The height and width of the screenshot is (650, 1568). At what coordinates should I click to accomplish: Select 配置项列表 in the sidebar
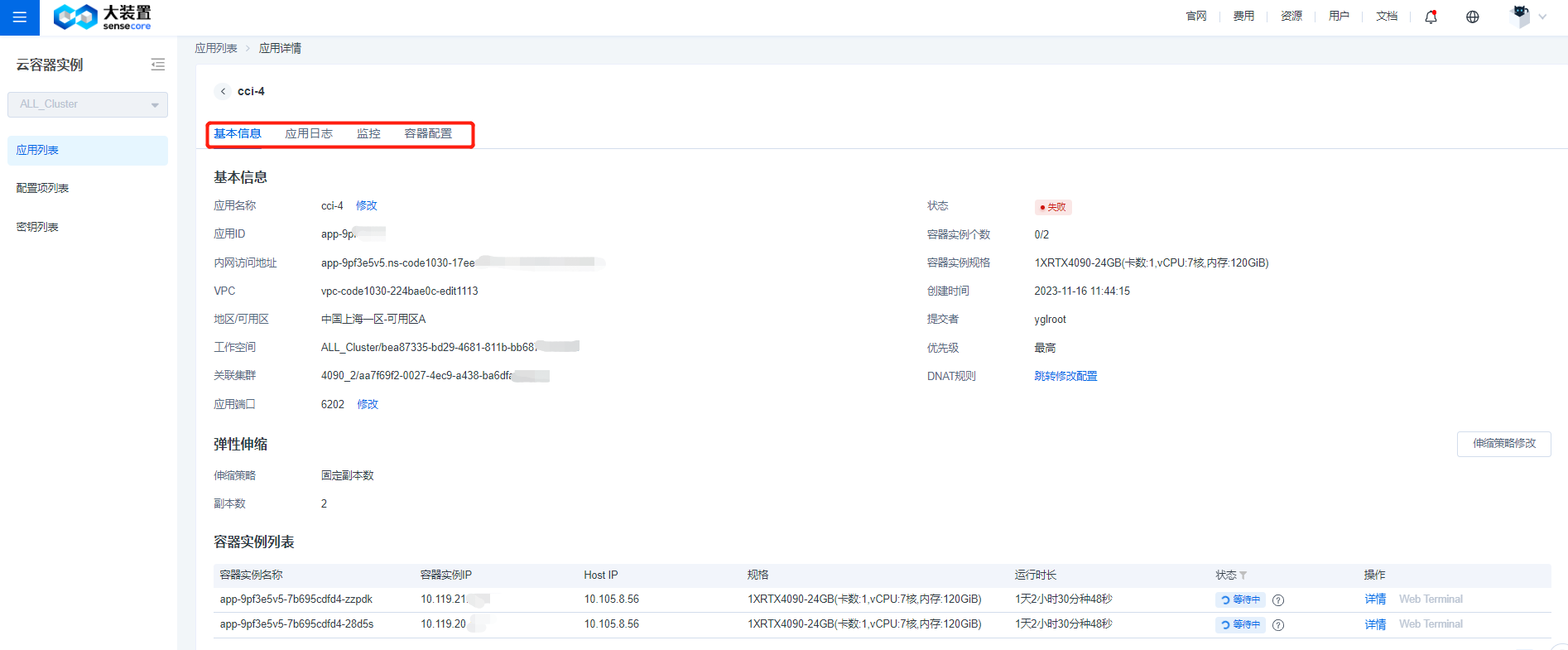tap(43, 188)
